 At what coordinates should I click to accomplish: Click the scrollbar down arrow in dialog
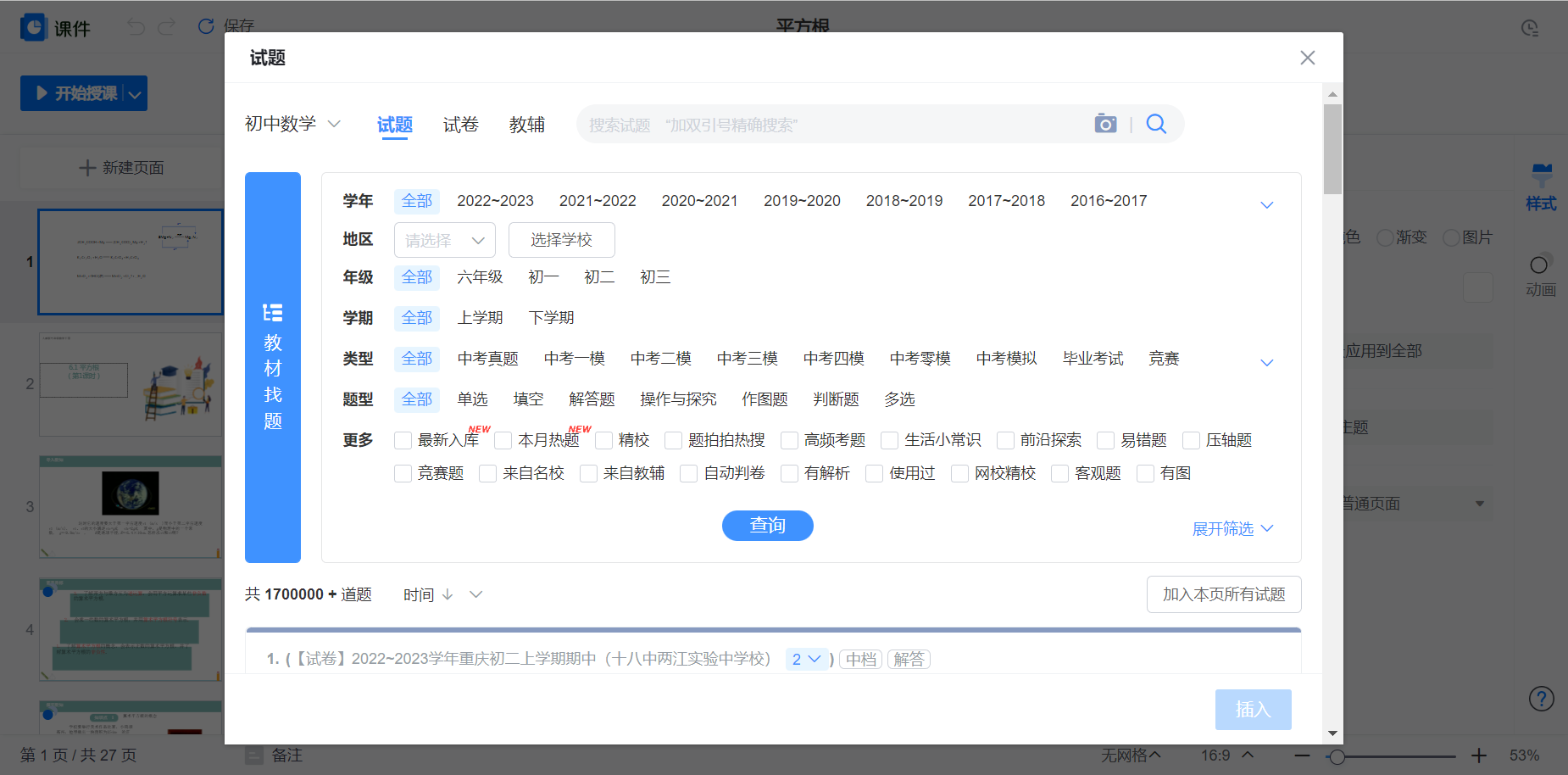pyautogui.click(x=1332, y=733)
